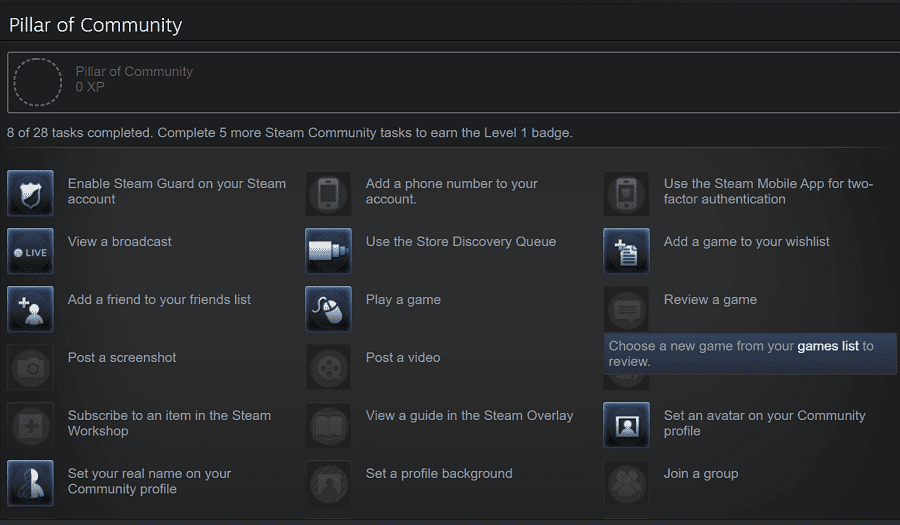The height and width of the screenshot is (525, 900).
Task: Select the Review a game task text
Action: 710,300
